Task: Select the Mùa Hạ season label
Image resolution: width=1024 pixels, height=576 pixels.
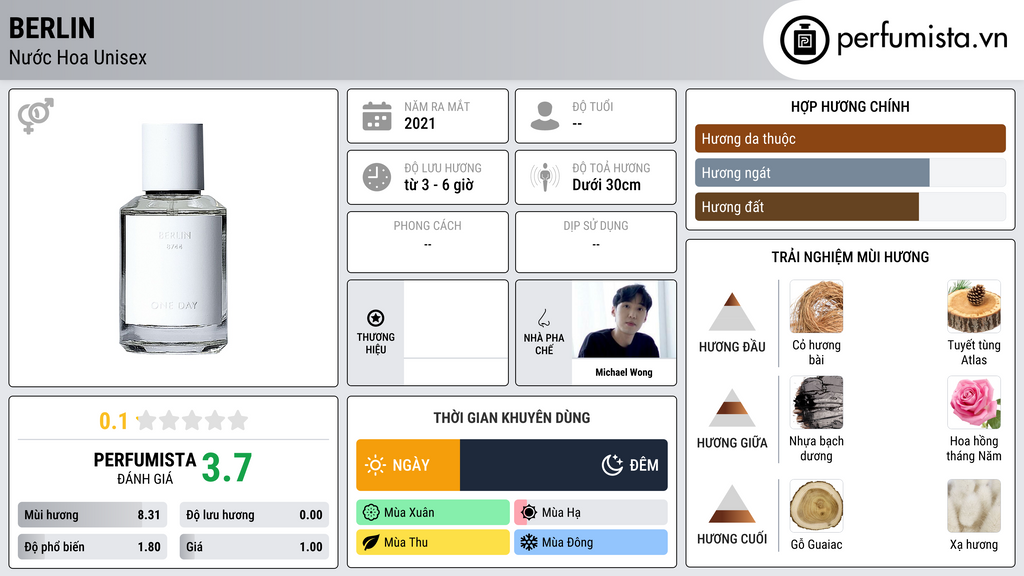Action: tap(561, 513)
